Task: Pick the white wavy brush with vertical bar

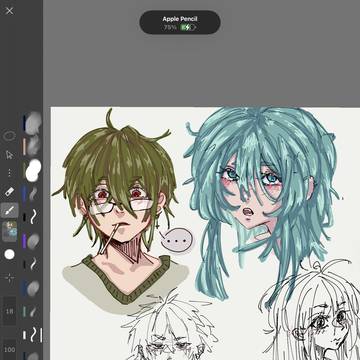Action: pyautogui.click(x=32, y=335)
